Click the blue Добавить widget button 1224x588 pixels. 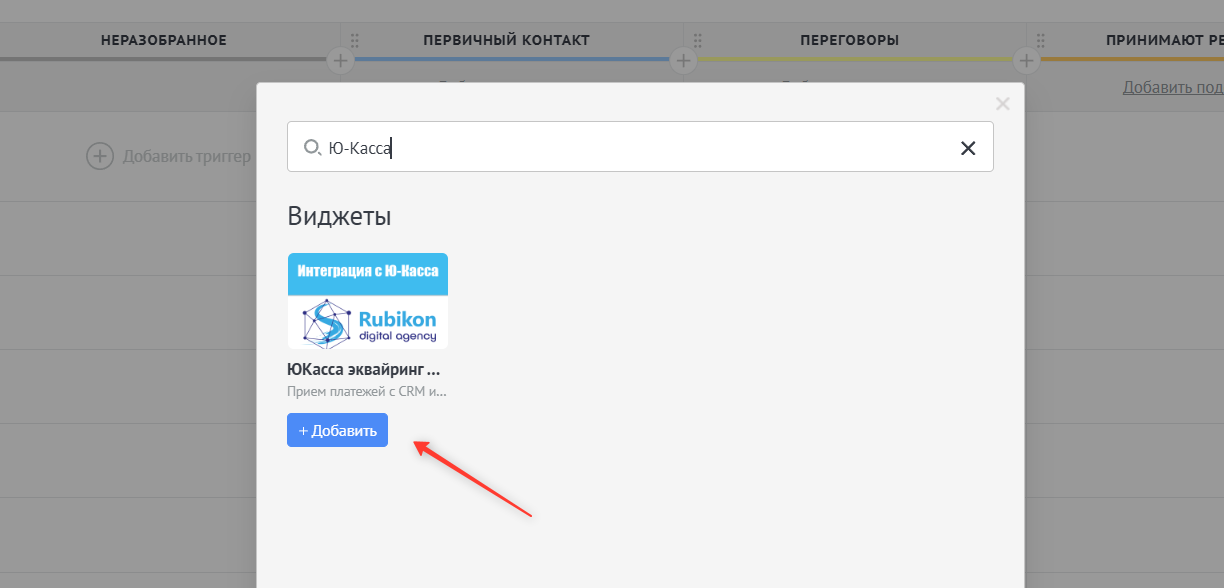point(337,430)
